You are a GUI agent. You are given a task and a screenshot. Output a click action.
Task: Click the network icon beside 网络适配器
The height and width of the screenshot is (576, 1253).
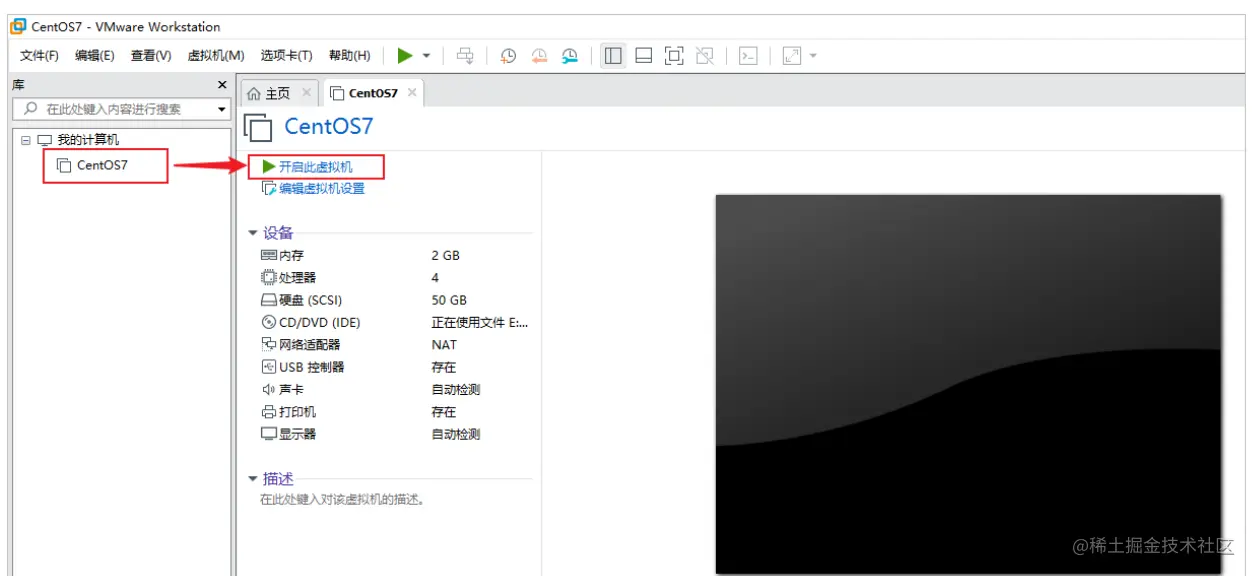(x=268, y=344)
